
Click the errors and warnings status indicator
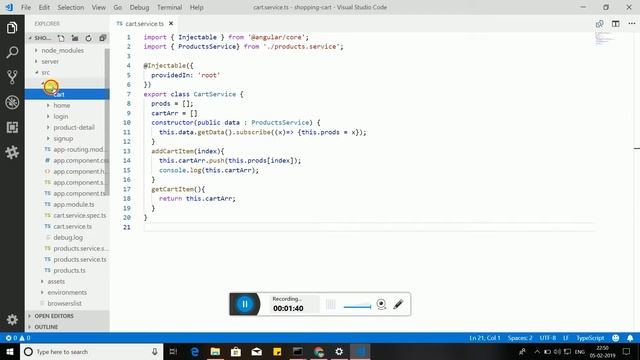[18, 338]
